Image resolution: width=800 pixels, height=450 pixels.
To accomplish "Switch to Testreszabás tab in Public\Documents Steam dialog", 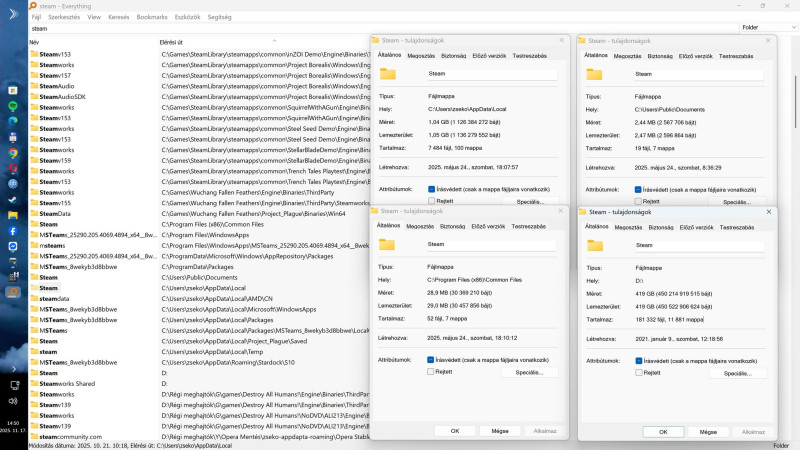I will 736,56.
